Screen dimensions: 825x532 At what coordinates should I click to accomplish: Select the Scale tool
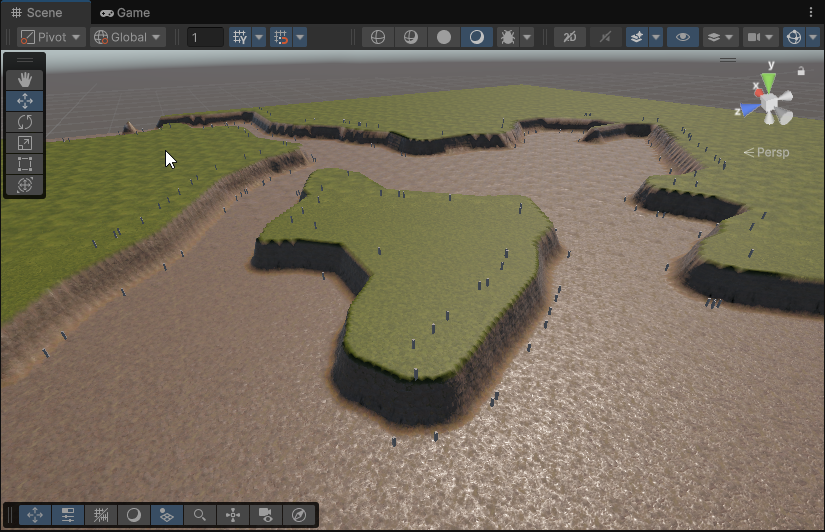coord(24,143)
